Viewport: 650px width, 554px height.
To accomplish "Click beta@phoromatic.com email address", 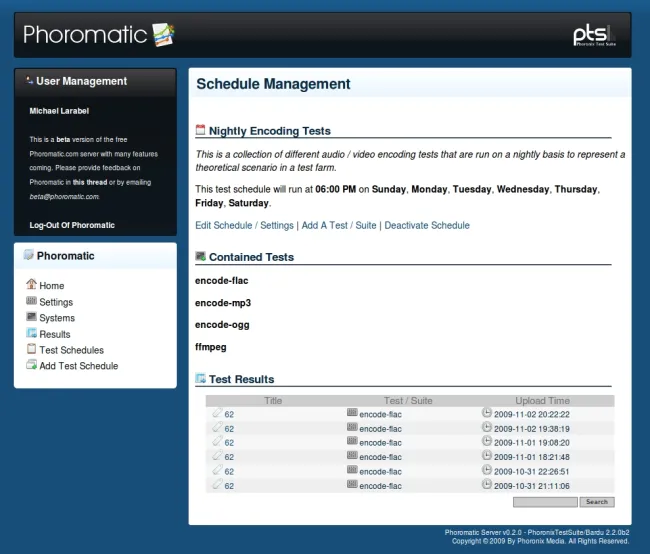I will (x=64, y=197).
